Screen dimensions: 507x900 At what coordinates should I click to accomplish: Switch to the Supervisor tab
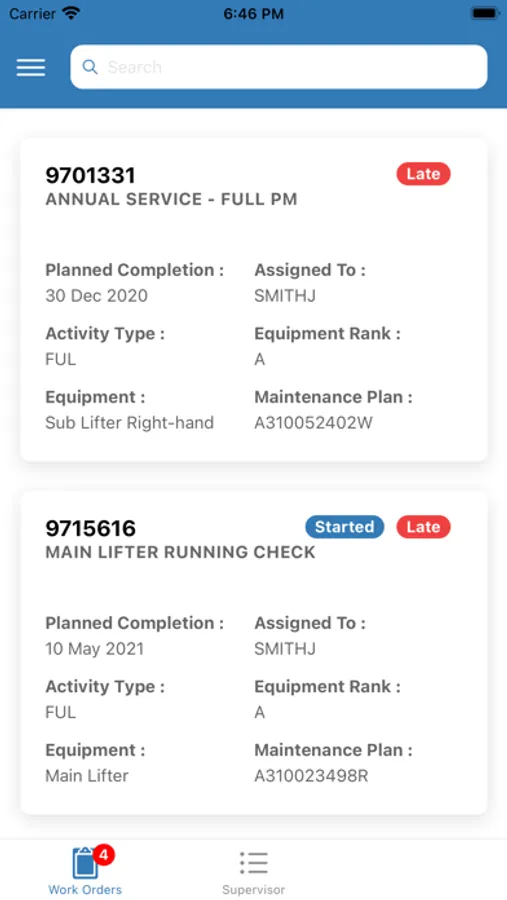click(x=254, y=870)
